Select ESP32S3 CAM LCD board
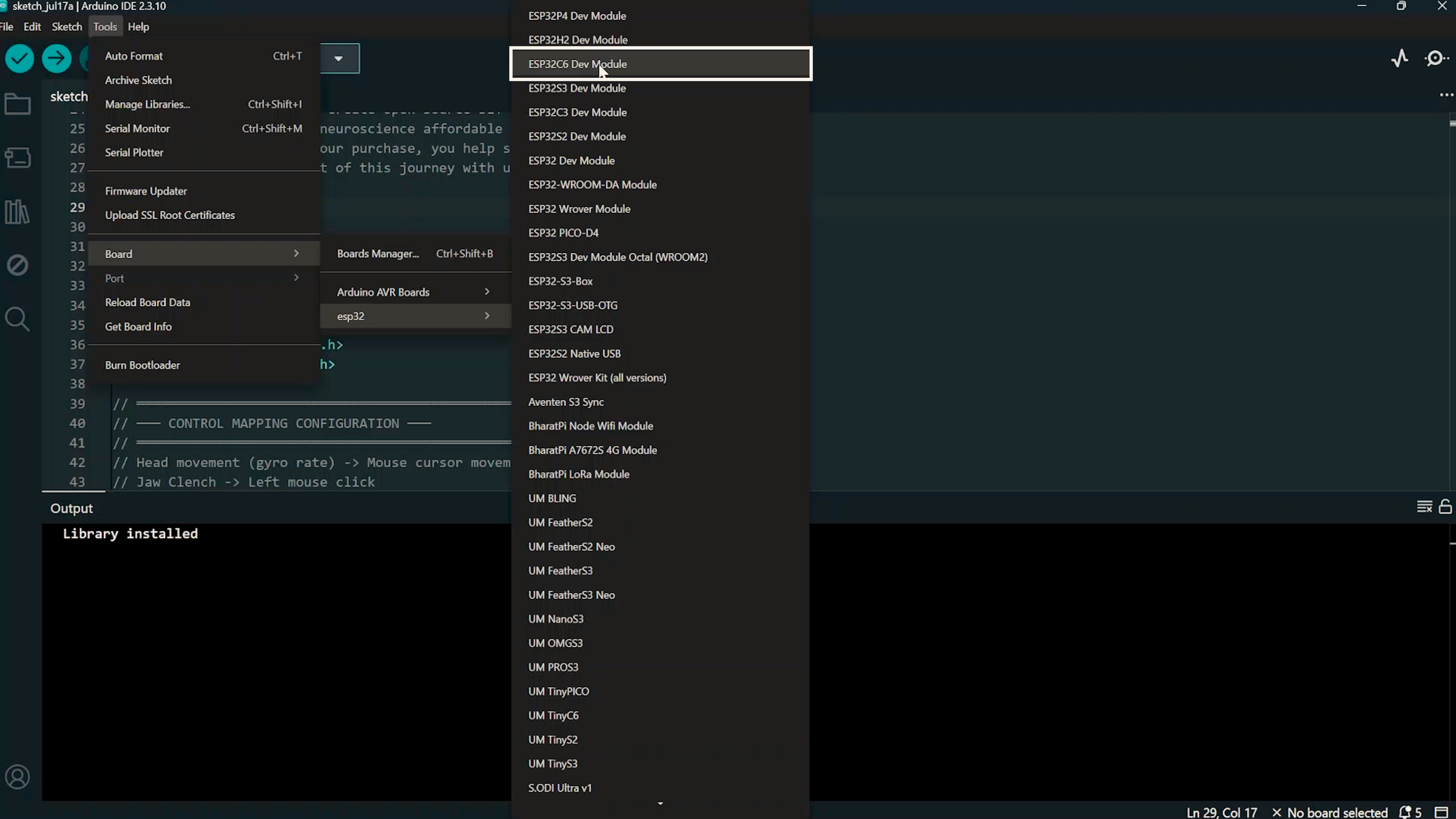 coord(661,329)
